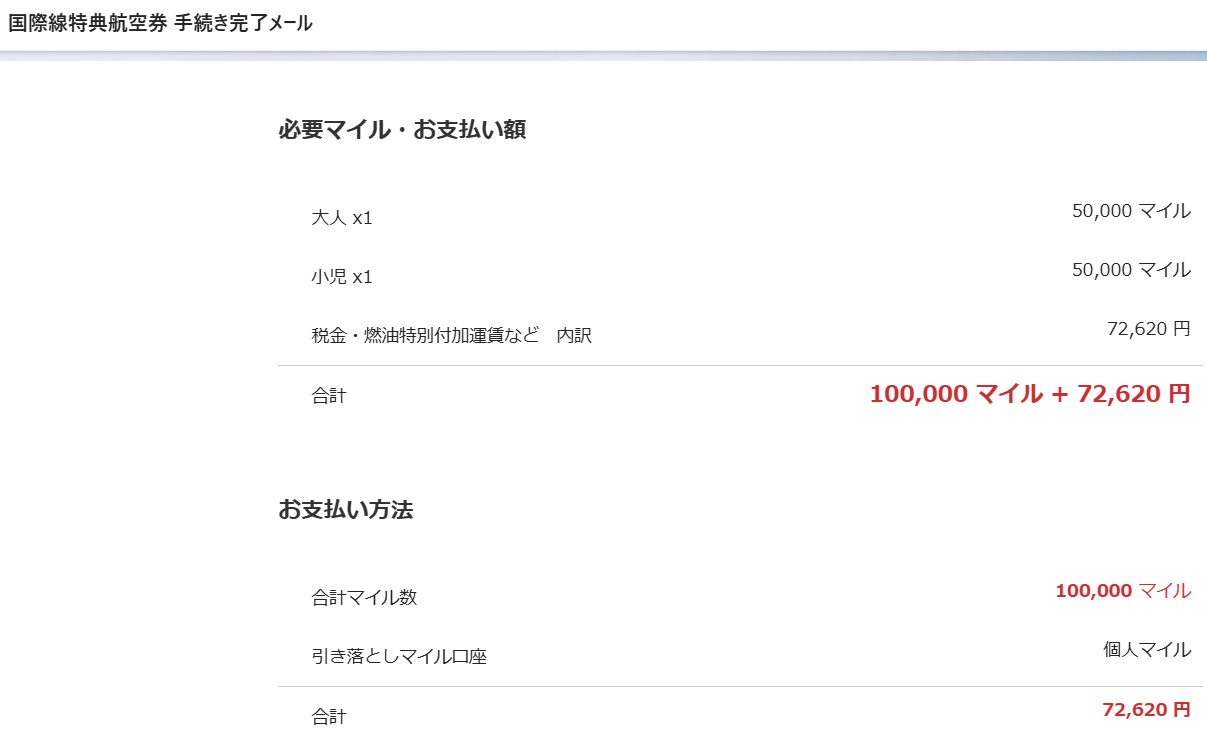Click the 引き落としマイル口座 label
Image resolution: width=1207 pixels, height=736 pixels.
[x=399, y=657]
